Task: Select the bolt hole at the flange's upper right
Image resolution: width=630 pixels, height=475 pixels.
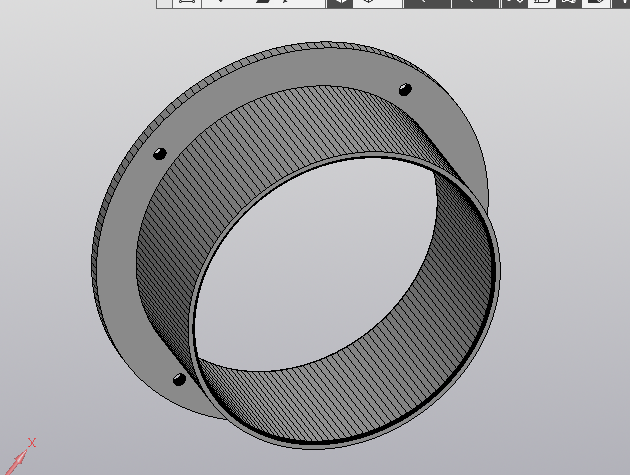Action: (x=405, y=89)
